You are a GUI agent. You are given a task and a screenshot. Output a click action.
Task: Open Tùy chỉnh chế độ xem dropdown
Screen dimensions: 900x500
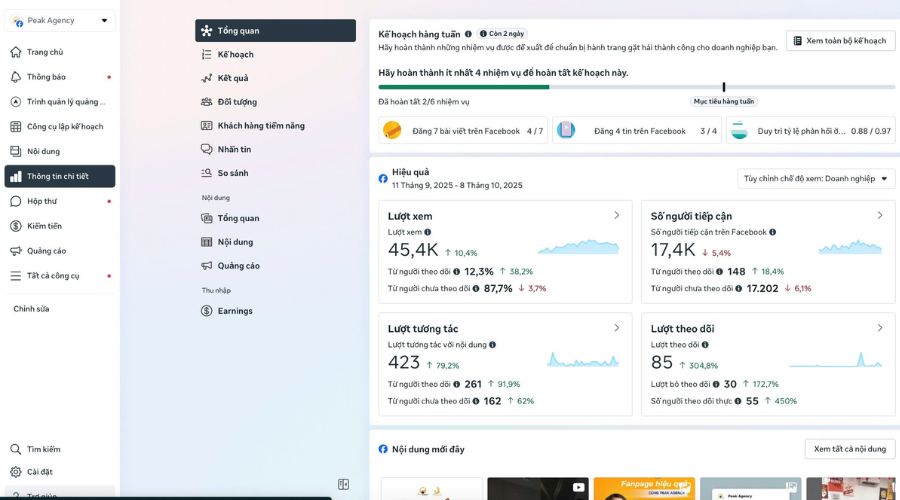coord(816,179)
